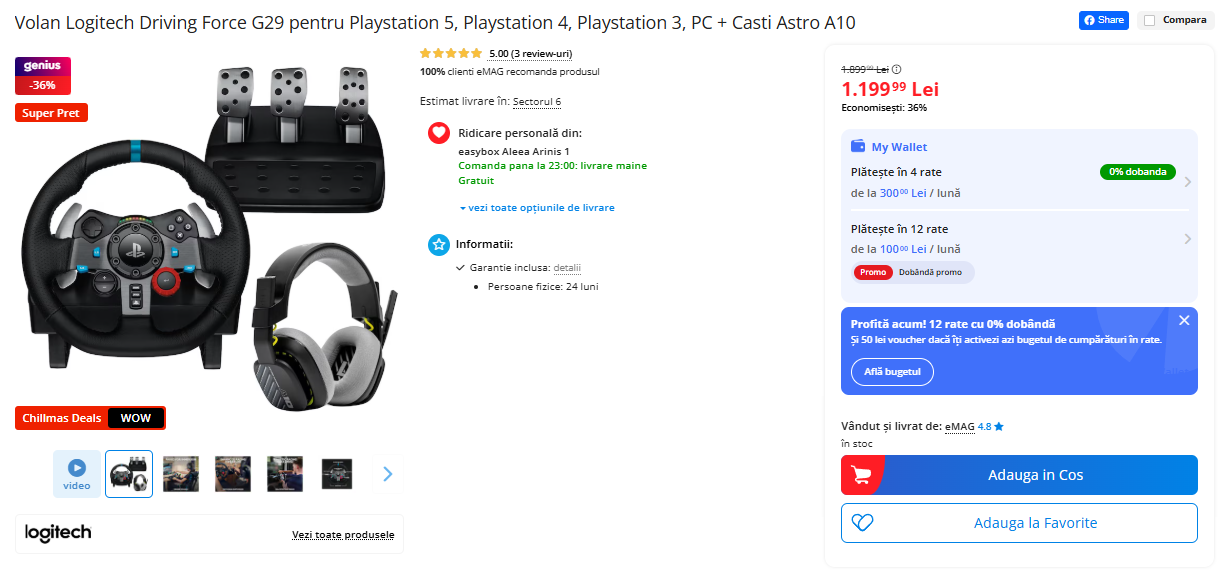1229x579 pixels.
Task: Open the Sectorul 6 delivery link
Action: 536,101
